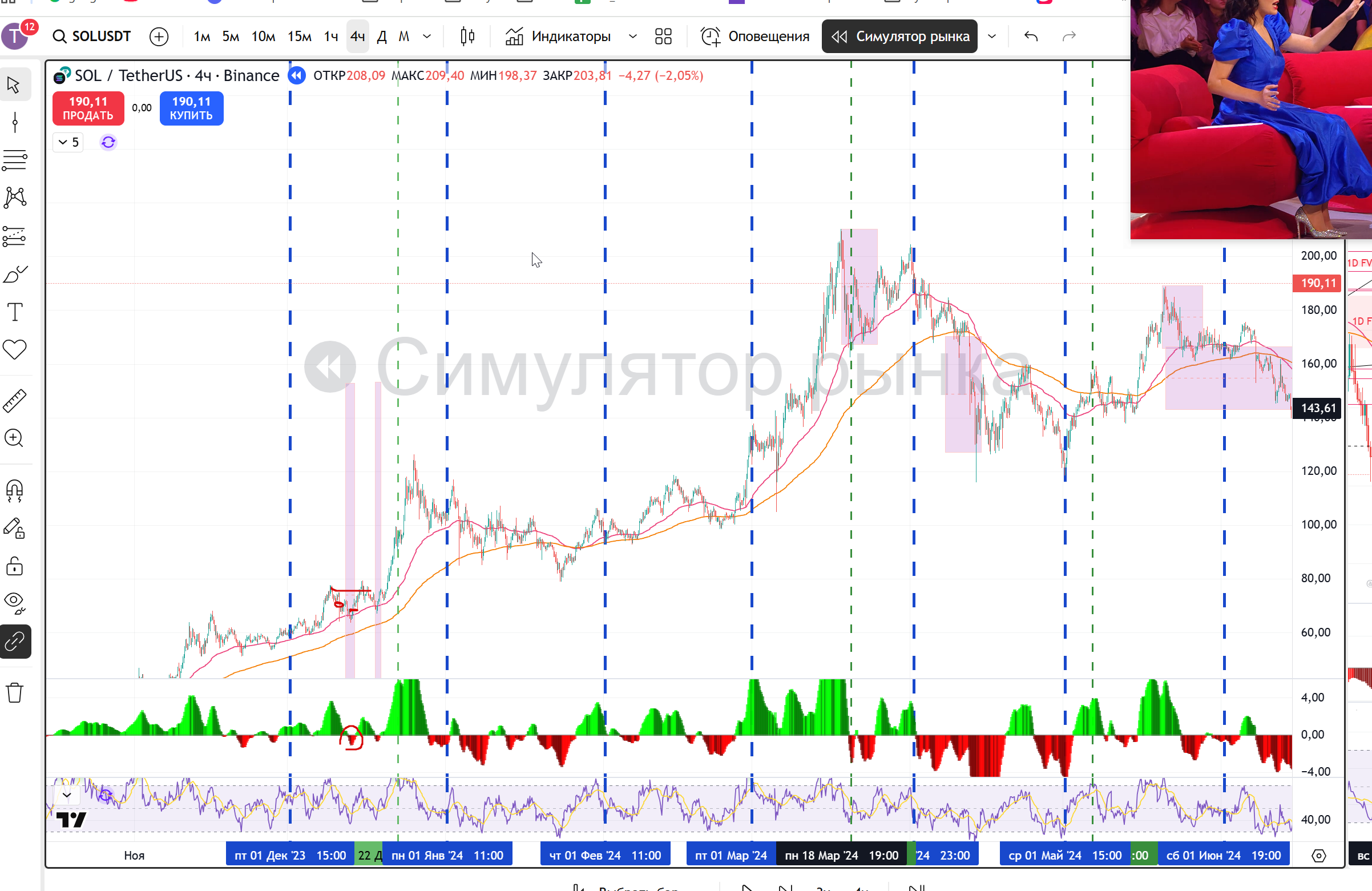Image resolution: width=1372 pixels, height=891 pixels.
Task: Activate the Zoom in tool
Action: (15, 438)
